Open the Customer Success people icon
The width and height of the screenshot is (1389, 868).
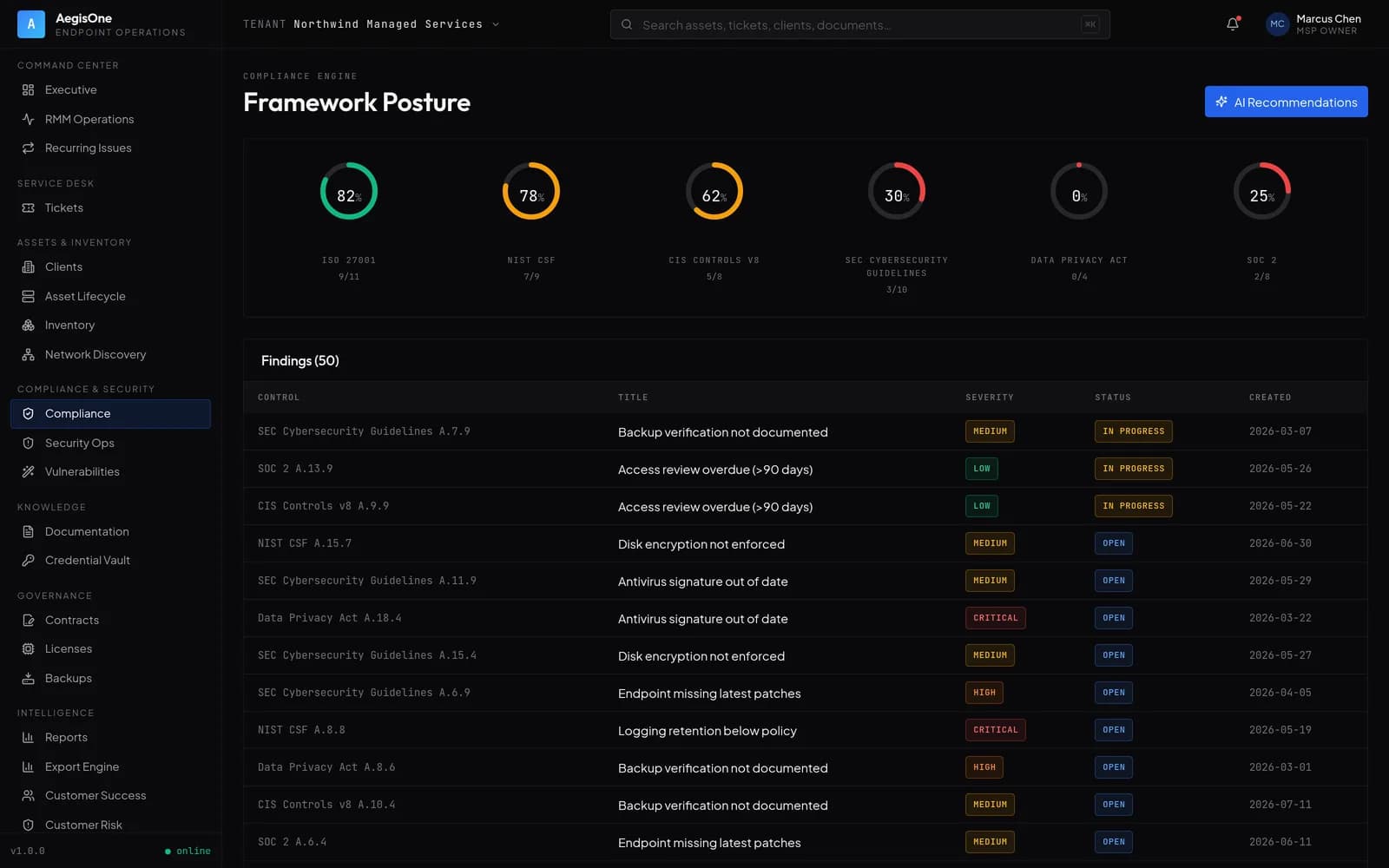tap(28, 796)
